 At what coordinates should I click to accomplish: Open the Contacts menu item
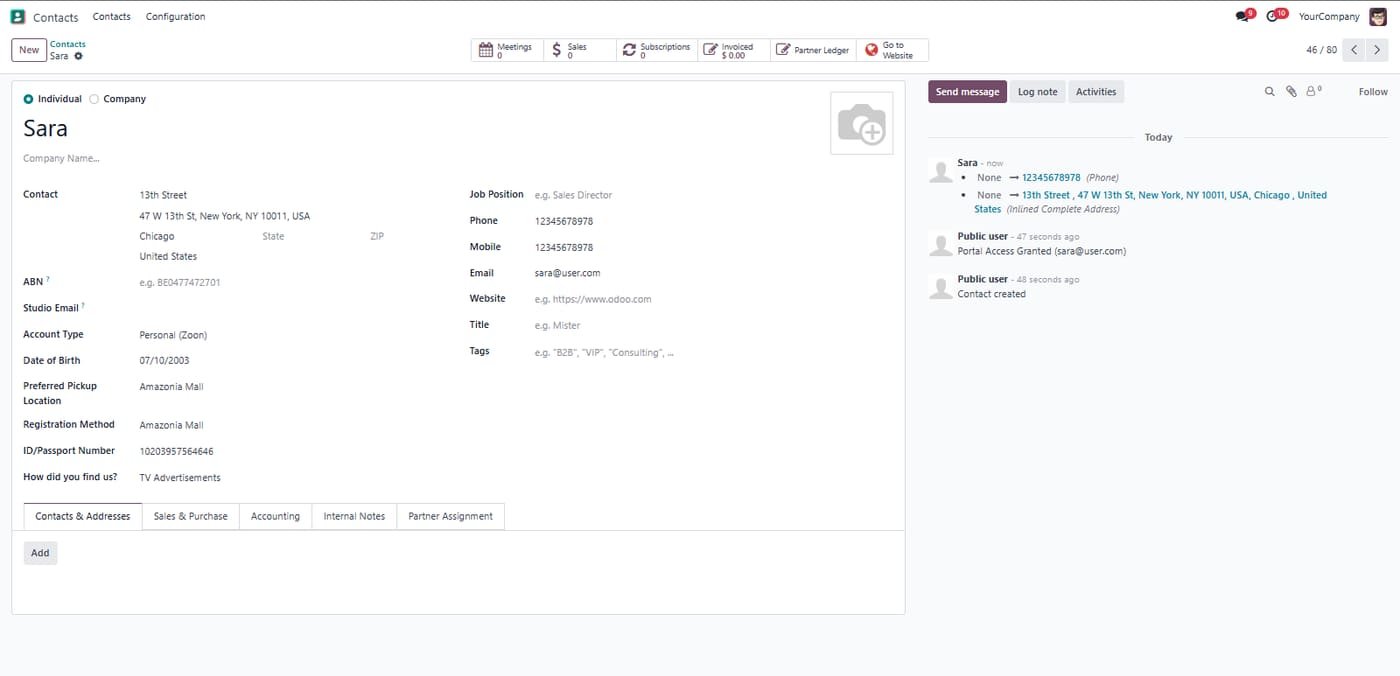click(x=111, y=17)
